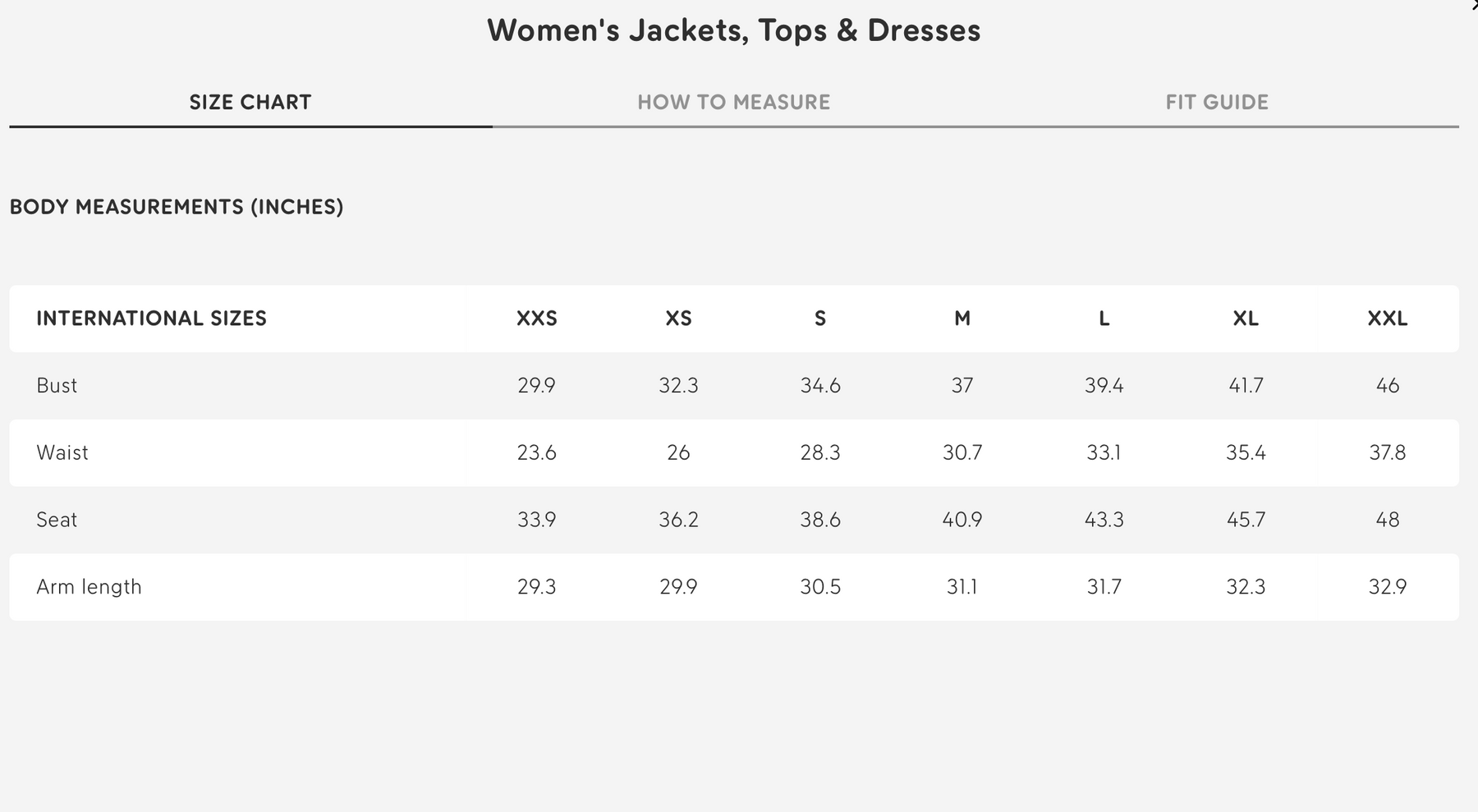This screenshot has height=812, width=1478.
Task: Click the XXS size column header
Action: (x=536, y=319)
